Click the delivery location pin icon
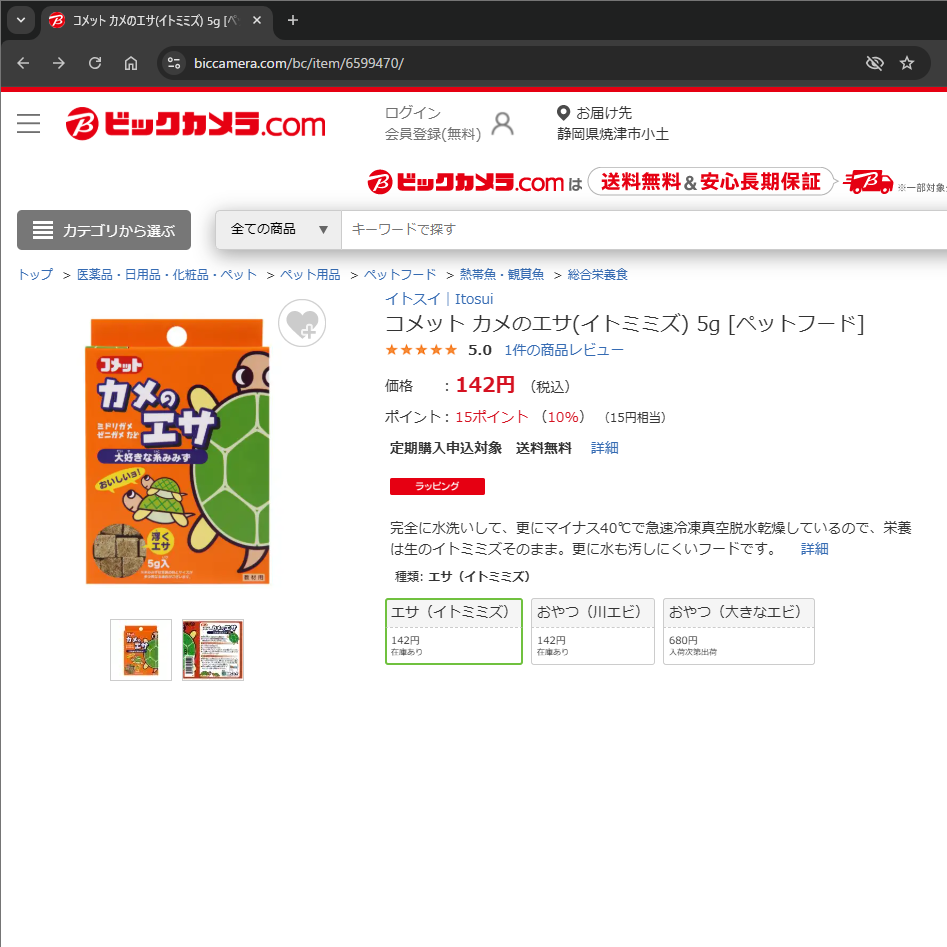Viewport: 947px width, 947px height. point(563,113)
